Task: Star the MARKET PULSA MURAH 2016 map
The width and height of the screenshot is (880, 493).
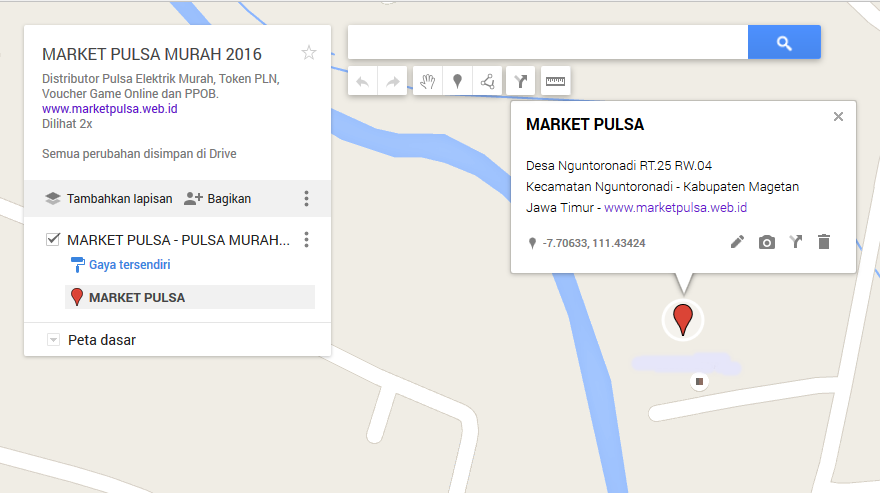Action: click(309, 53)
